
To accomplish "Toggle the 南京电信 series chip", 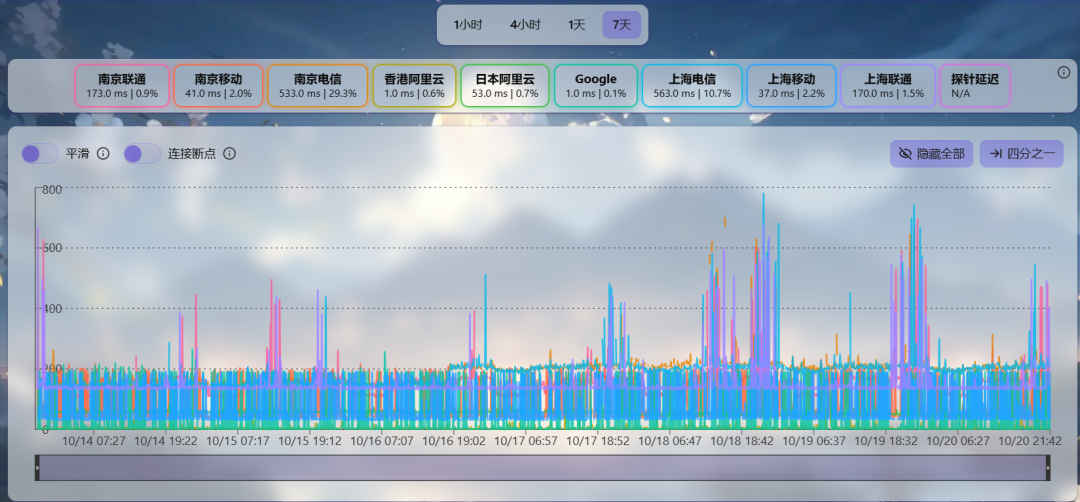I will [x=318, y=86].
